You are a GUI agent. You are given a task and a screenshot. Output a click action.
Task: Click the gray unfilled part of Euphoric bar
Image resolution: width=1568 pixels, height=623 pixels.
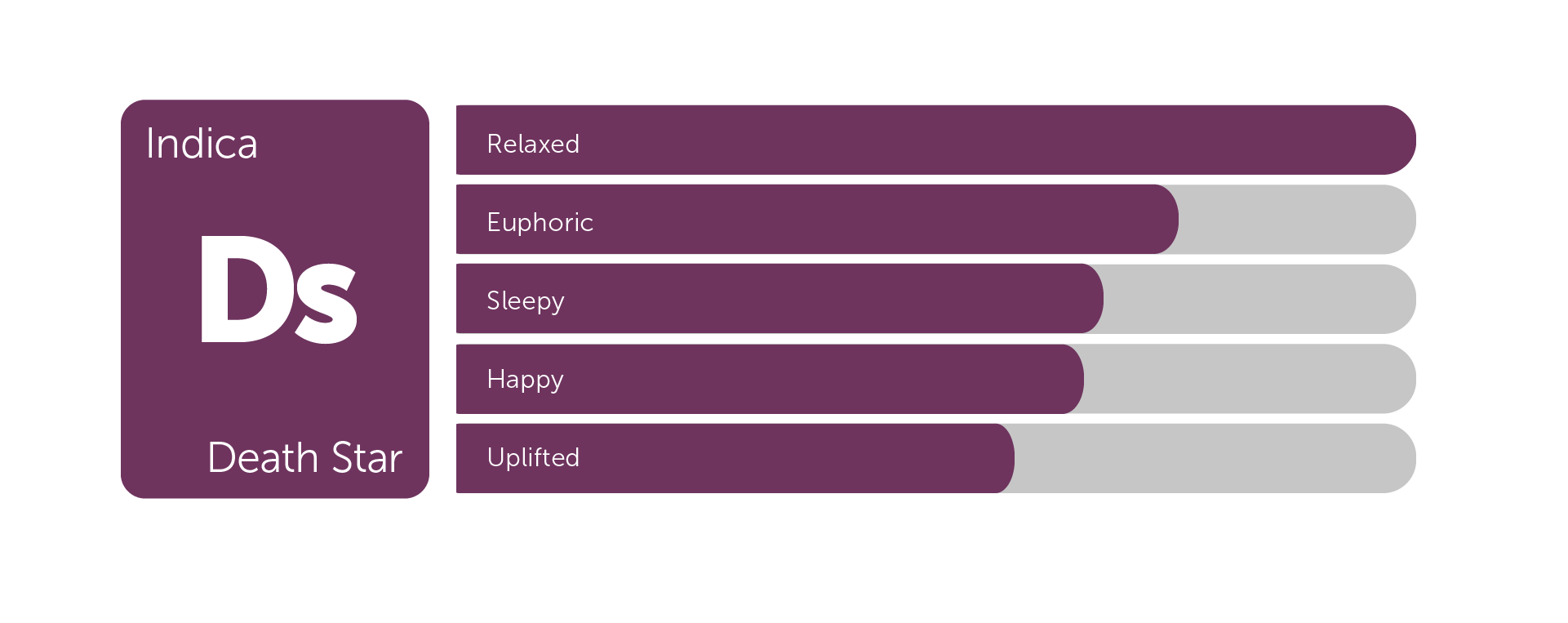(1296, 220)
